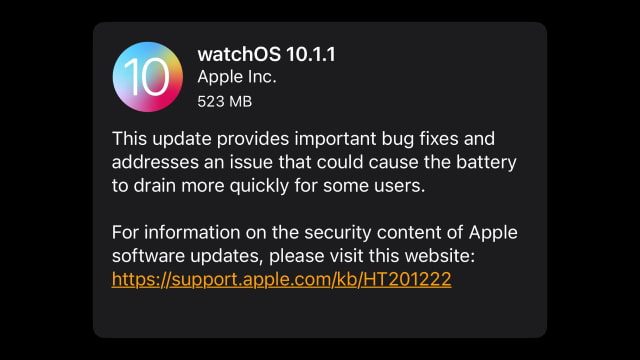
Task: Click the 'https://' start of the orange link
Action: pos(140,280)
